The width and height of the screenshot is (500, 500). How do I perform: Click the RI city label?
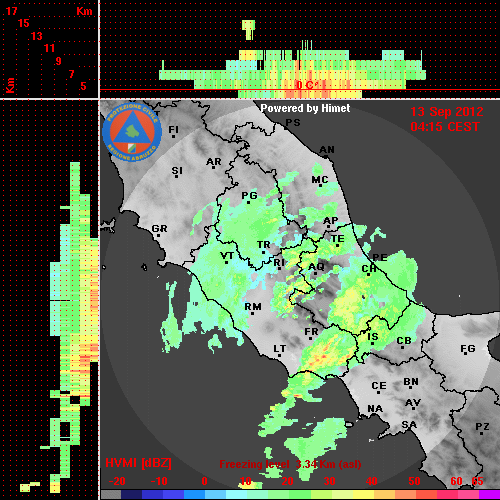(279, 263)
